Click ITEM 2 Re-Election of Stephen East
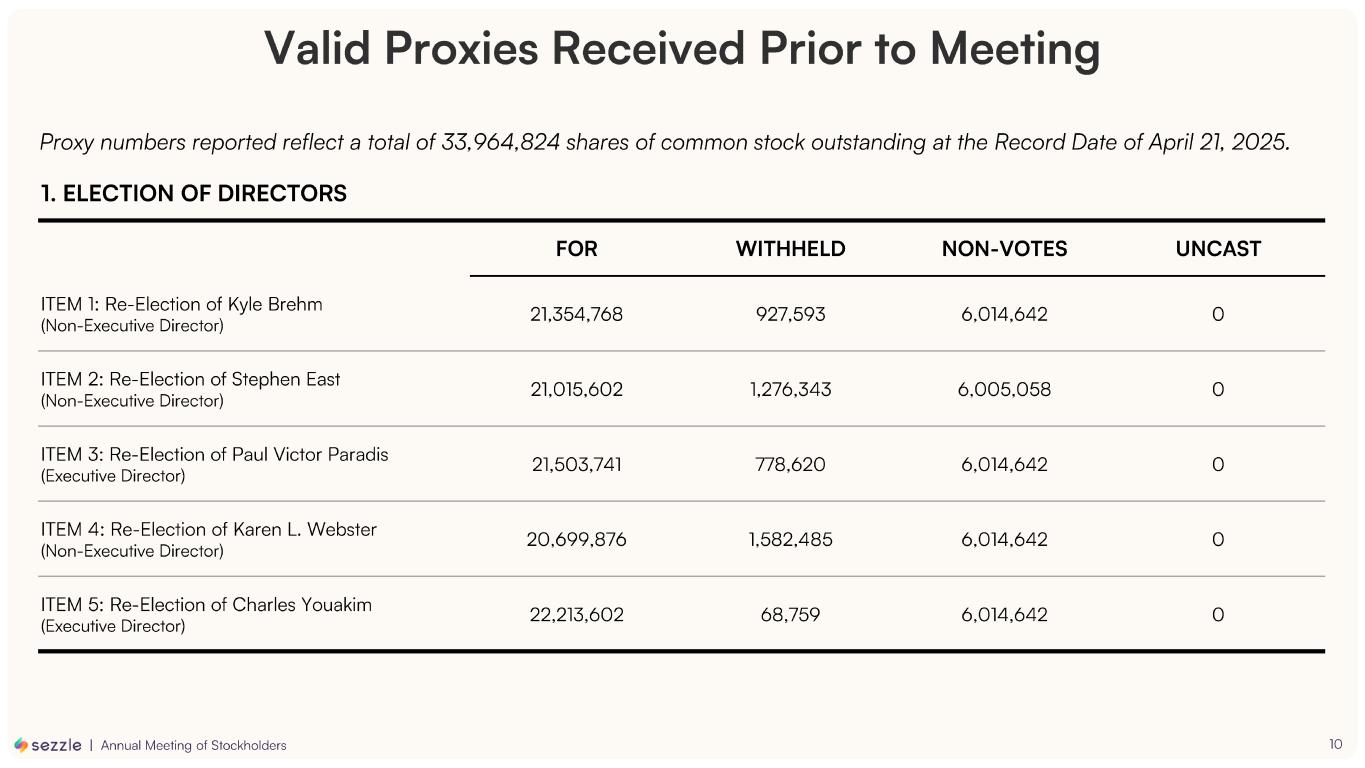This screenshot has width=1365, height=768. click(x=190, y=379)
